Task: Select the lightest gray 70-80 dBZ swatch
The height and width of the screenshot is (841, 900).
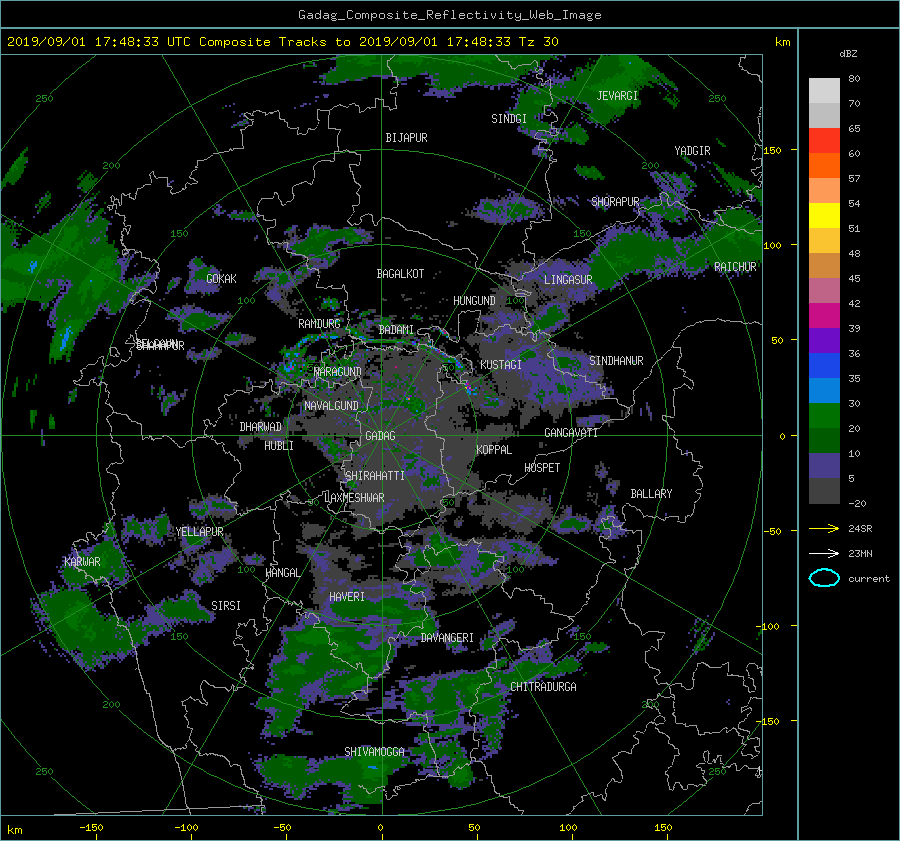Action: coord(824,90)
